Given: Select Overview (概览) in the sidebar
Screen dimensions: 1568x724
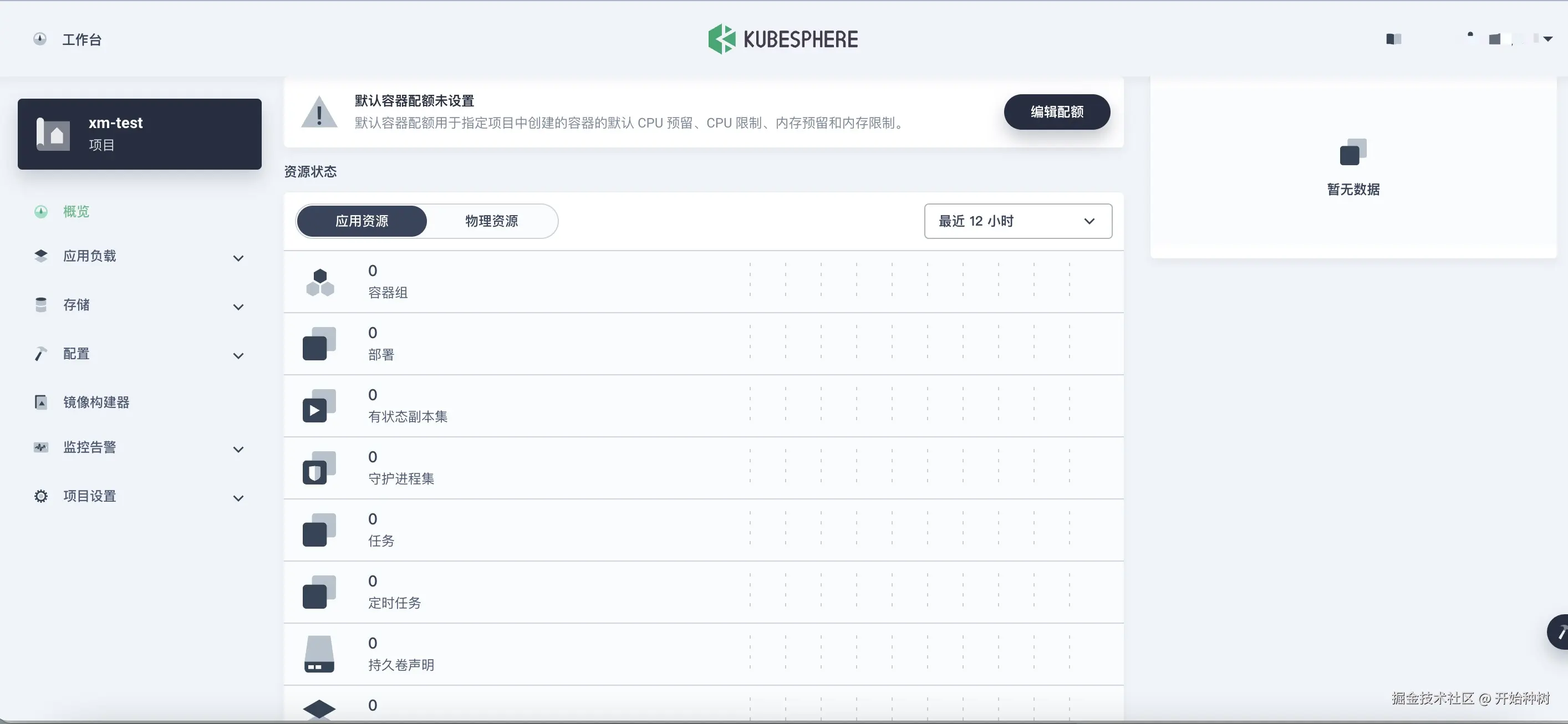Looking at the screenshot, I should [x=76, y=211].
